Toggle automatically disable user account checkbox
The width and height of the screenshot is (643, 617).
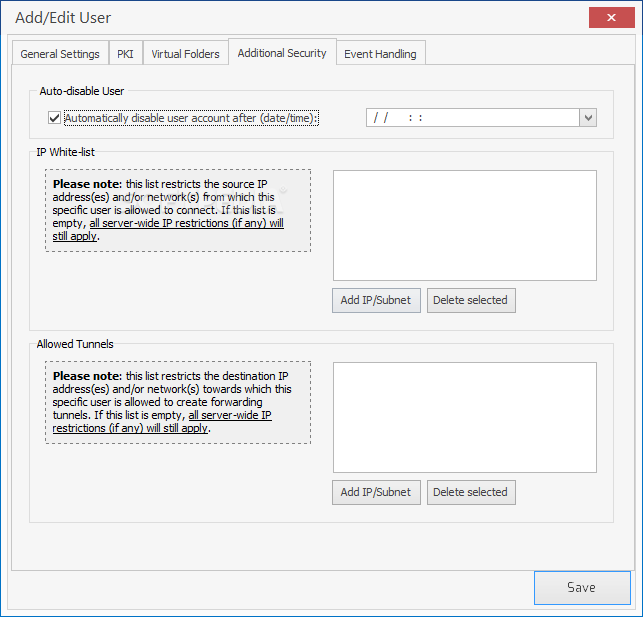pyautogui.click(x=54, y=118)
